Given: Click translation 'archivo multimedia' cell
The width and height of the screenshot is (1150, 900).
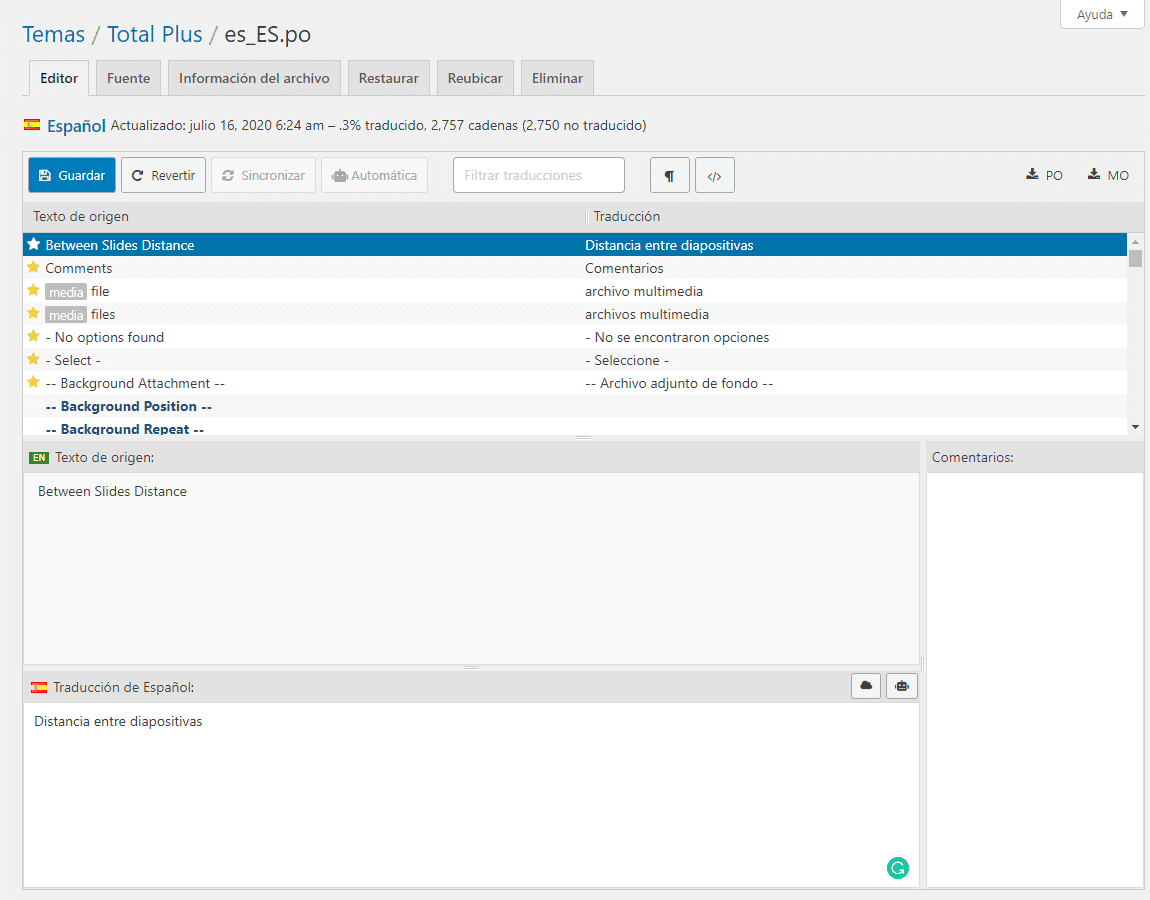Looking at the screenshot, I should [644, 291].
